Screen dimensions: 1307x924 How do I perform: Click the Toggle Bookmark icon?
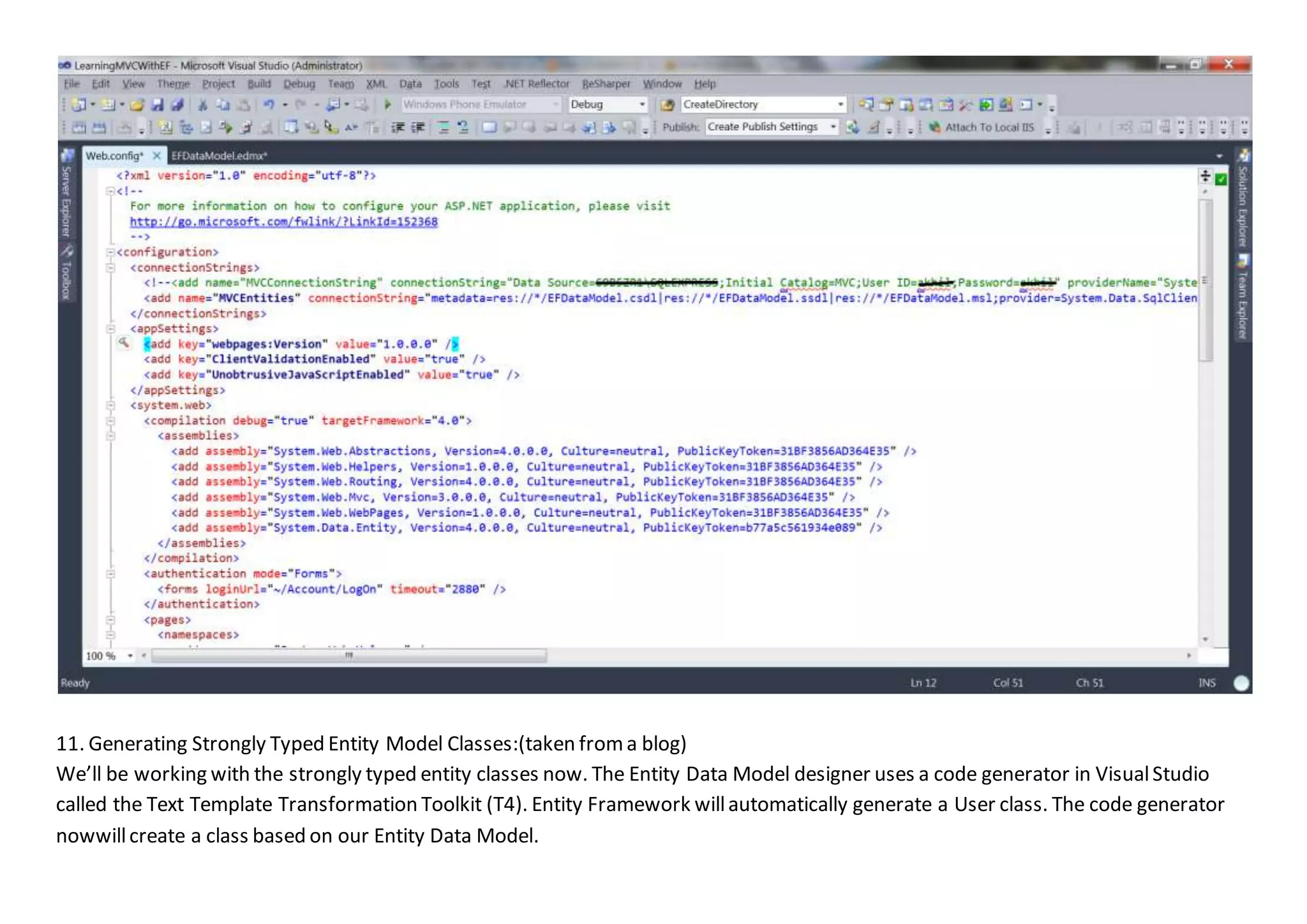tap(489, 128)
